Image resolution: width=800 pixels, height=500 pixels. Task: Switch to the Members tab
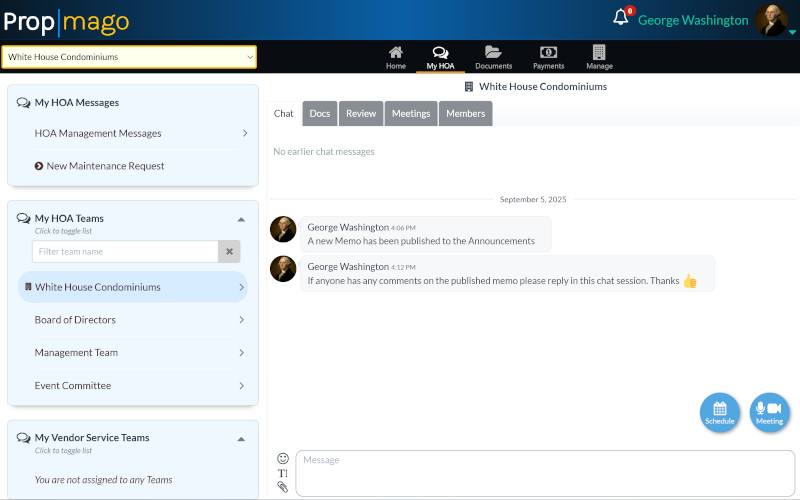pyautogui.click(x=465, y=114)
